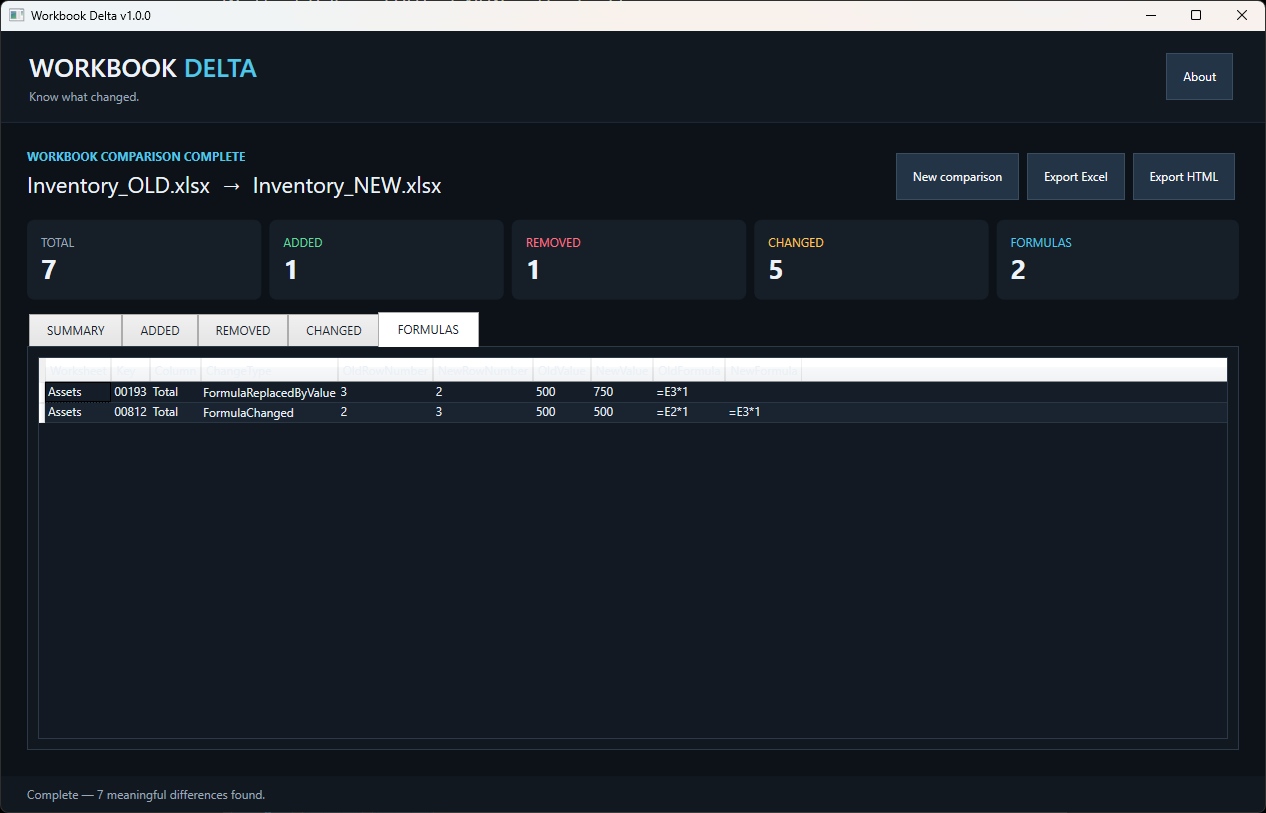Sort by the OldRowNumber column header

coord(385,371)
